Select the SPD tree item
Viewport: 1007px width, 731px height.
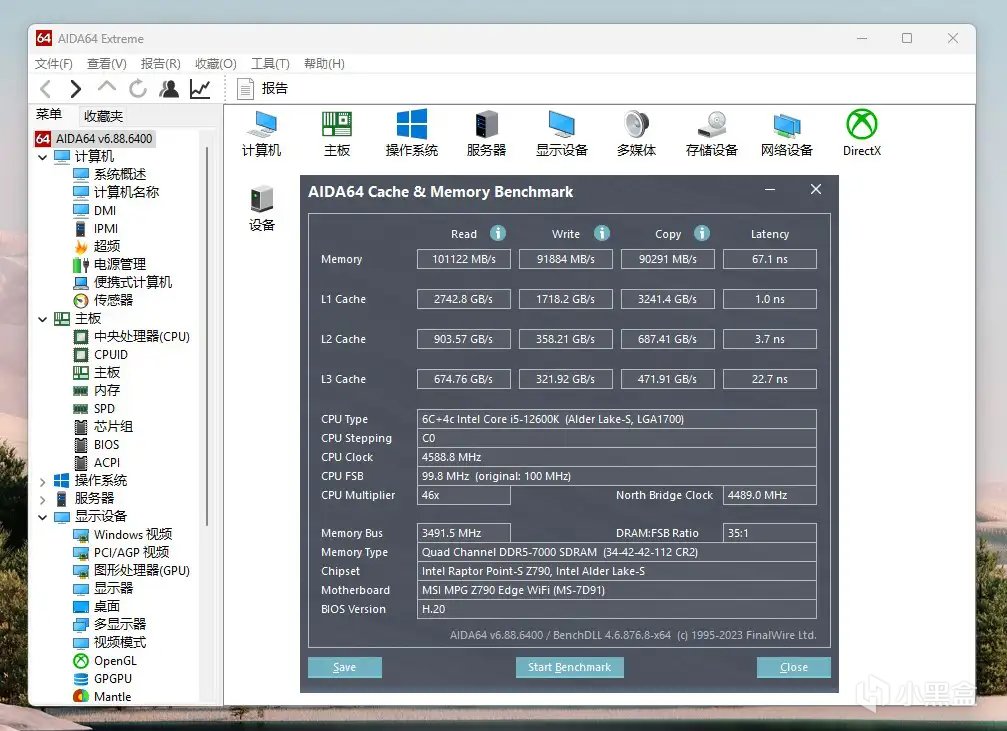[x=94, y=409]
